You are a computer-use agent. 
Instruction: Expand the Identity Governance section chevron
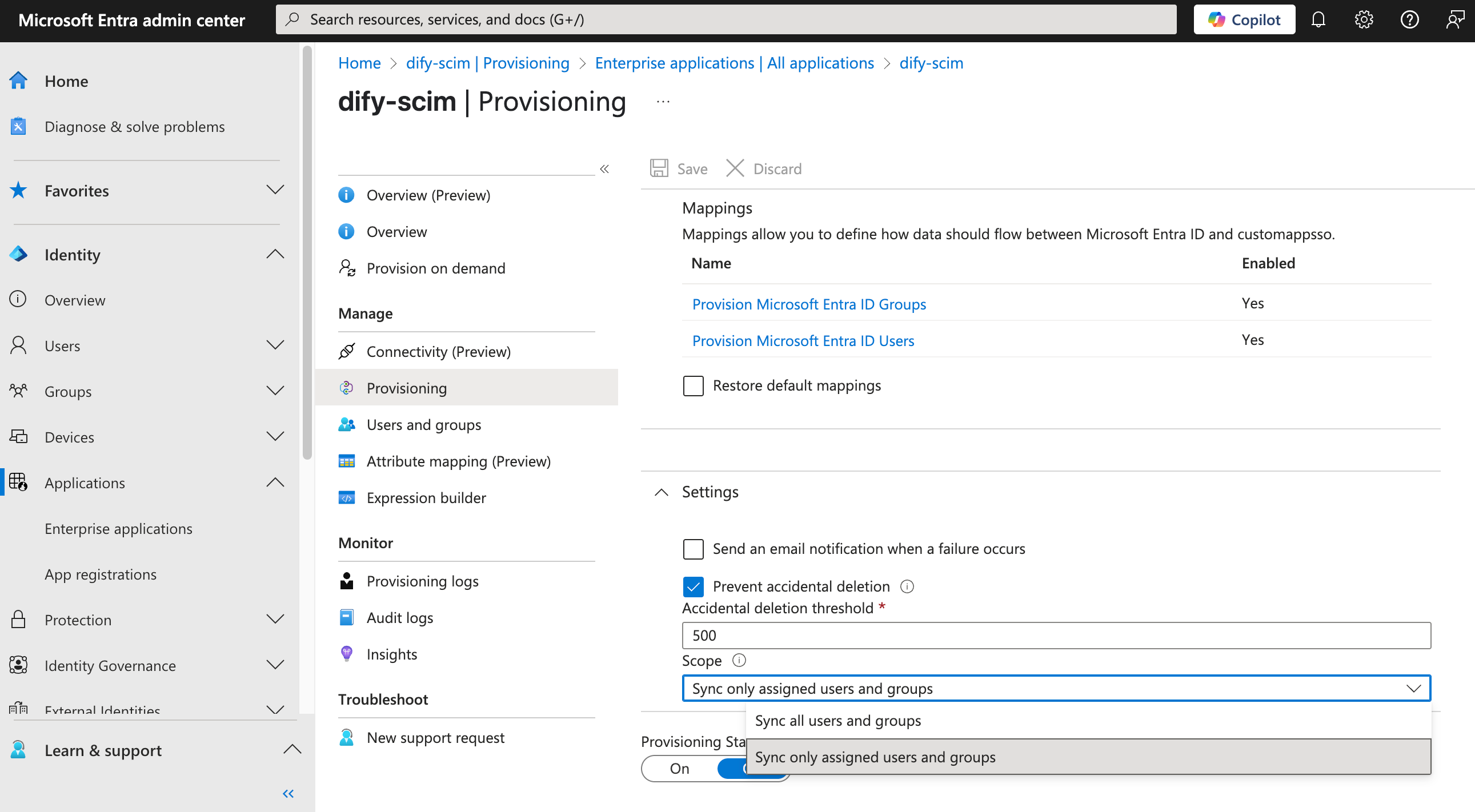(275, 665)
